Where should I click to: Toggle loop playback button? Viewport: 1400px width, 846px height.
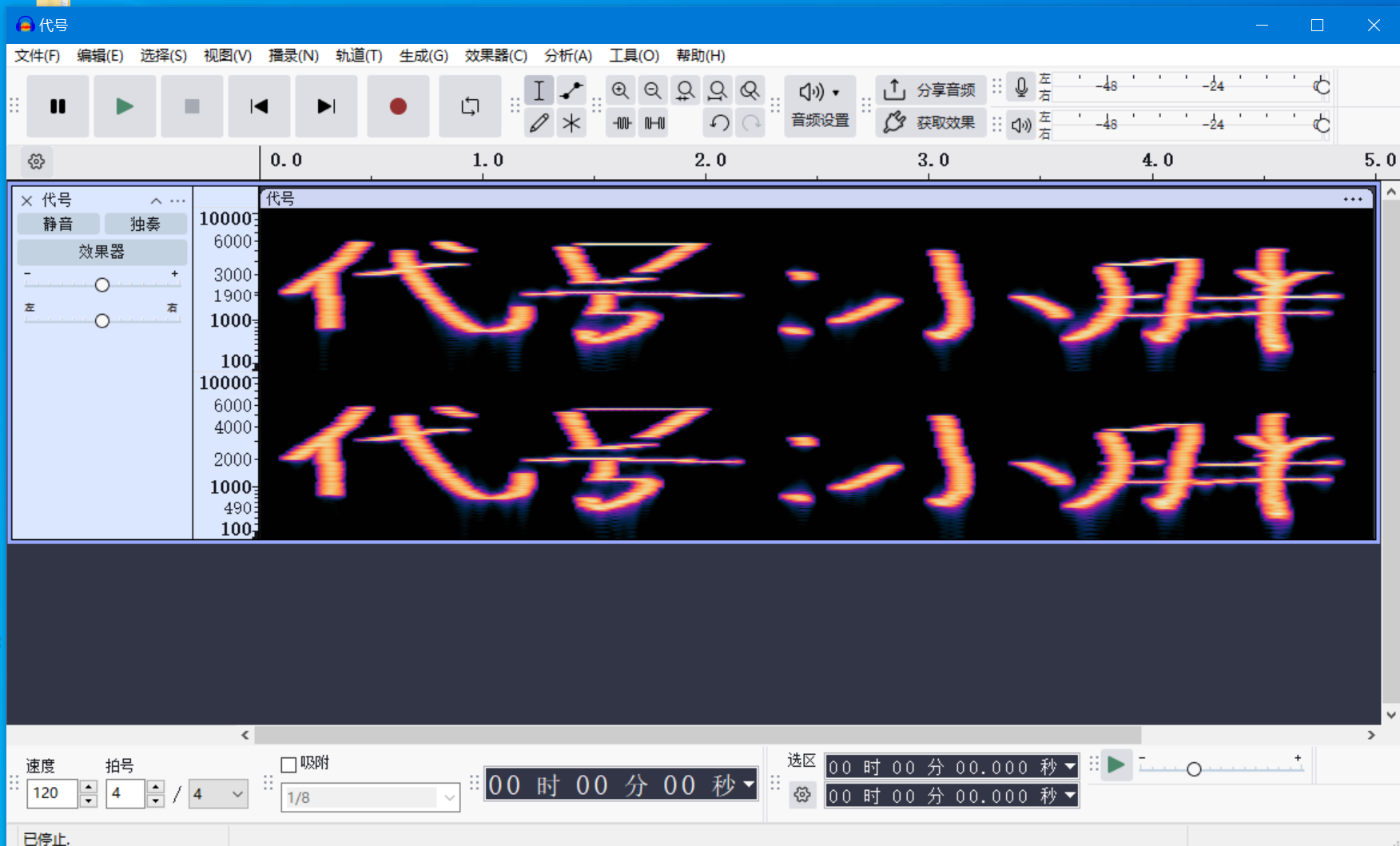(470, 106)
